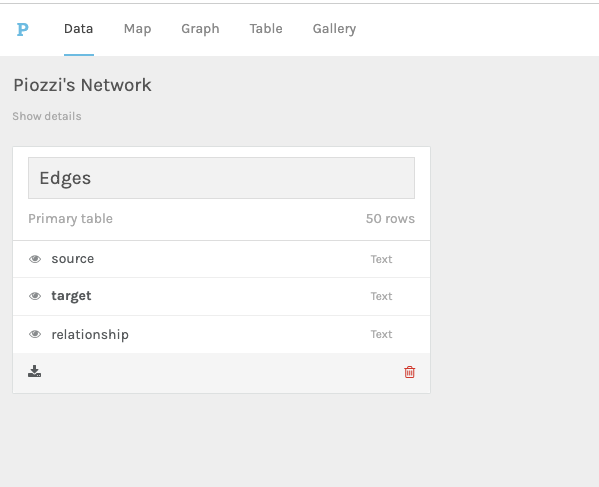599x487 pixels.
Task: Switch to the Map tab
Action: 138,29
